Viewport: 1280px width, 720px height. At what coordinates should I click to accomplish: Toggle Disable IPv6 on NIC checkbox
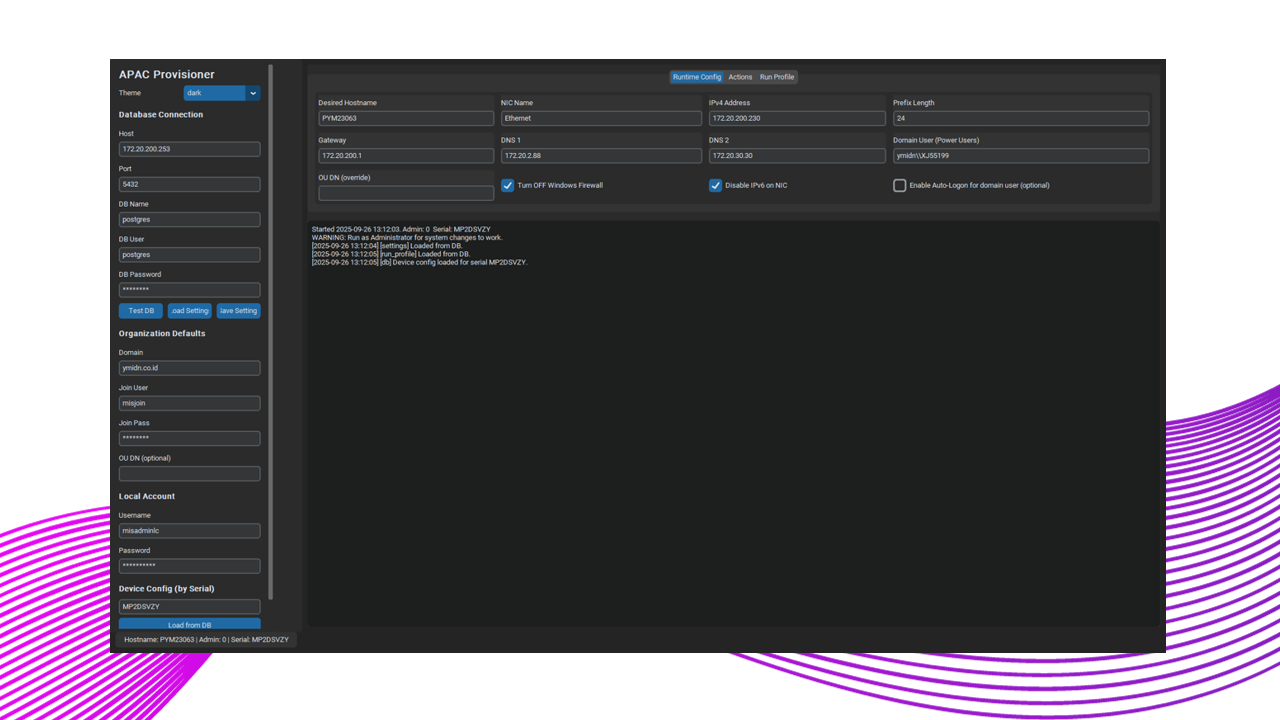(715, 185)
